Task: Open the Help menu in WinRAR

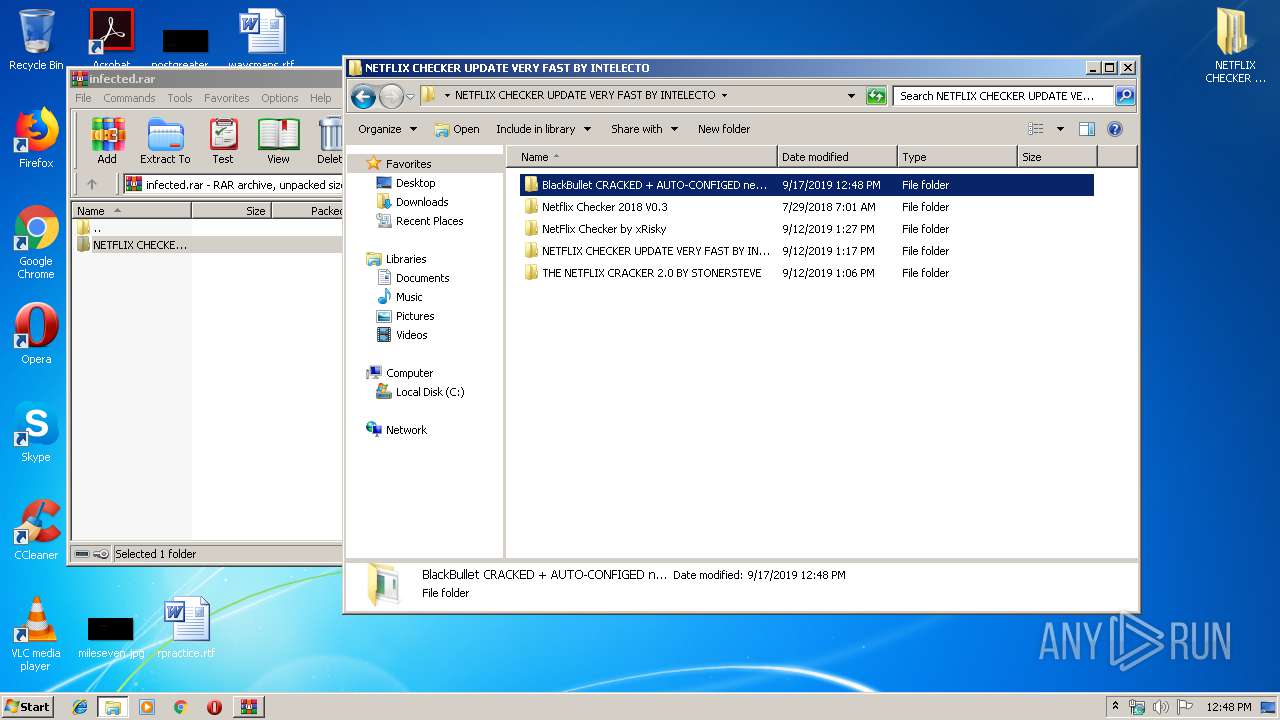Action: coord(320,98)
